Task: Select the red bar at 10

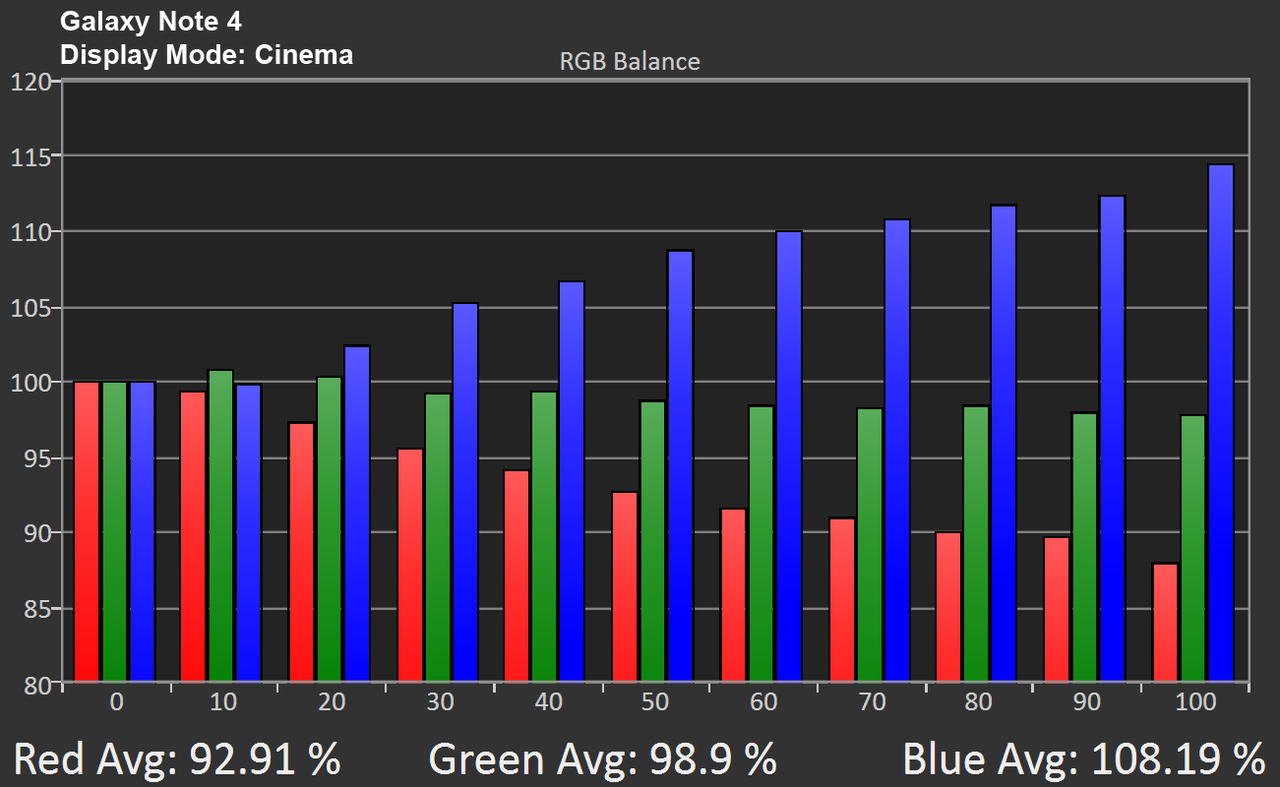Action: 193,537
